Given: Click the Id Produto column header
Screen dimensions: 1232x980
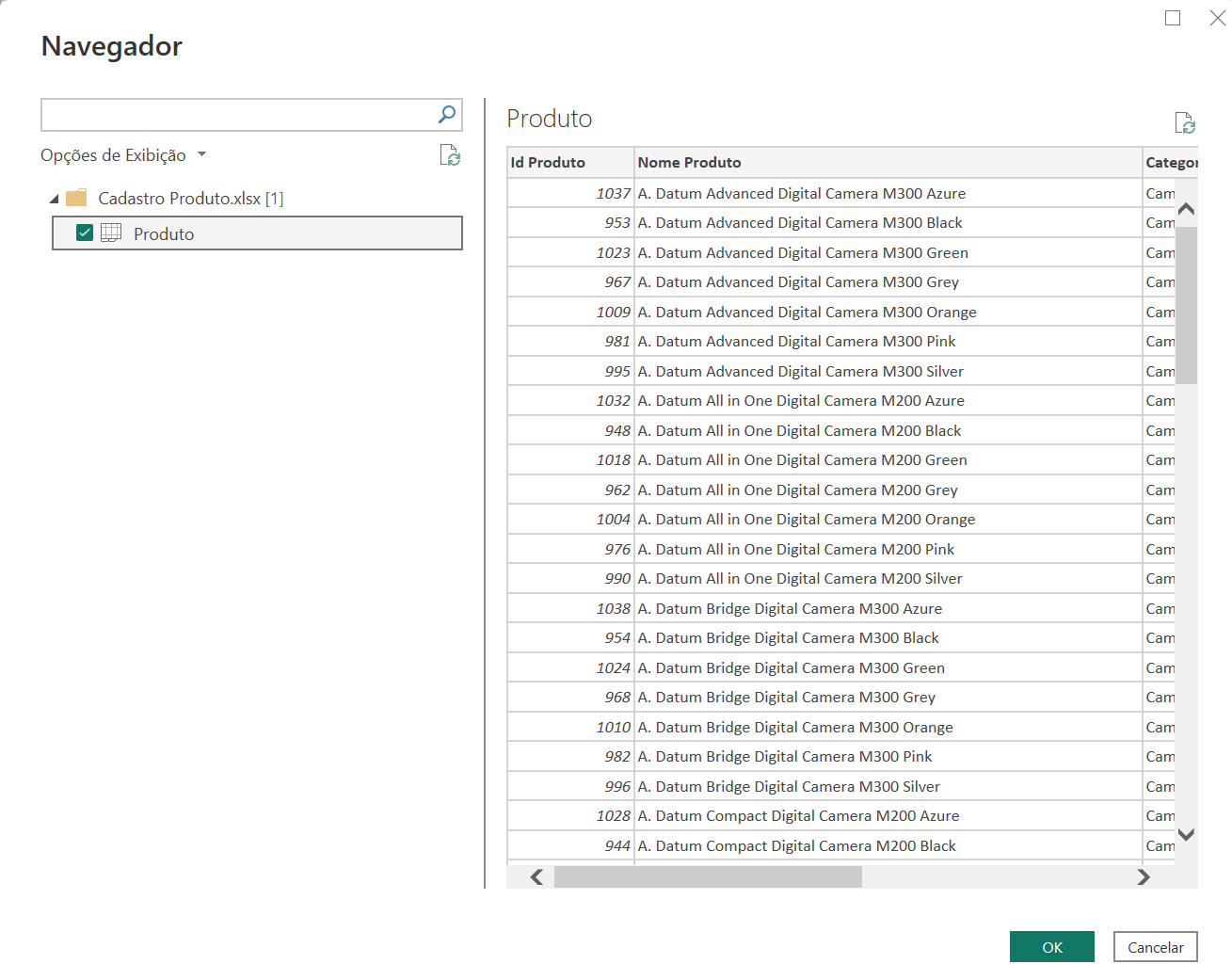Looking at the screenshot, I should point(570,162).
